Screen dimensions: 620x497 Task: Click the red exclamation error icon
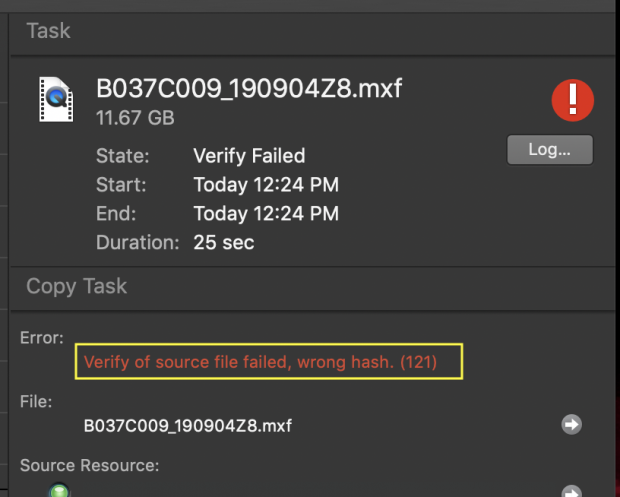(573, 100)
